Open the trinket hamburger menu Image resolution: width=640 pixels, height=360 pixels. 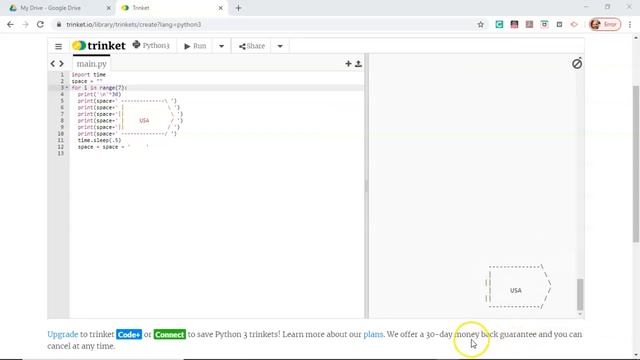pyautogui.click(x=58, y=46)
